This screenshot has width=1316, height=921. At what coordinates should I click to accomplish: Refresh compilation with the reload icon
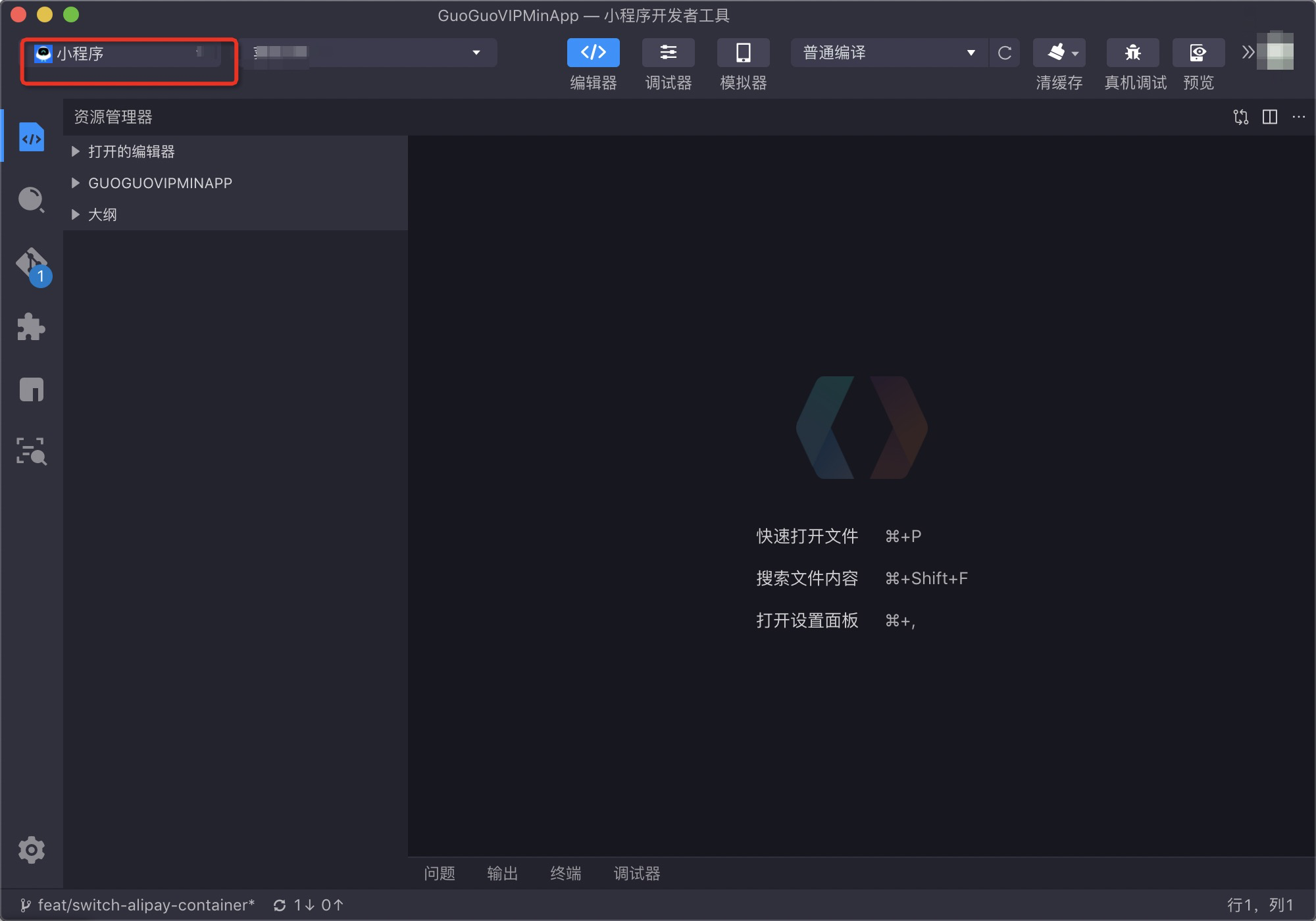click(x=1004, y=53)
